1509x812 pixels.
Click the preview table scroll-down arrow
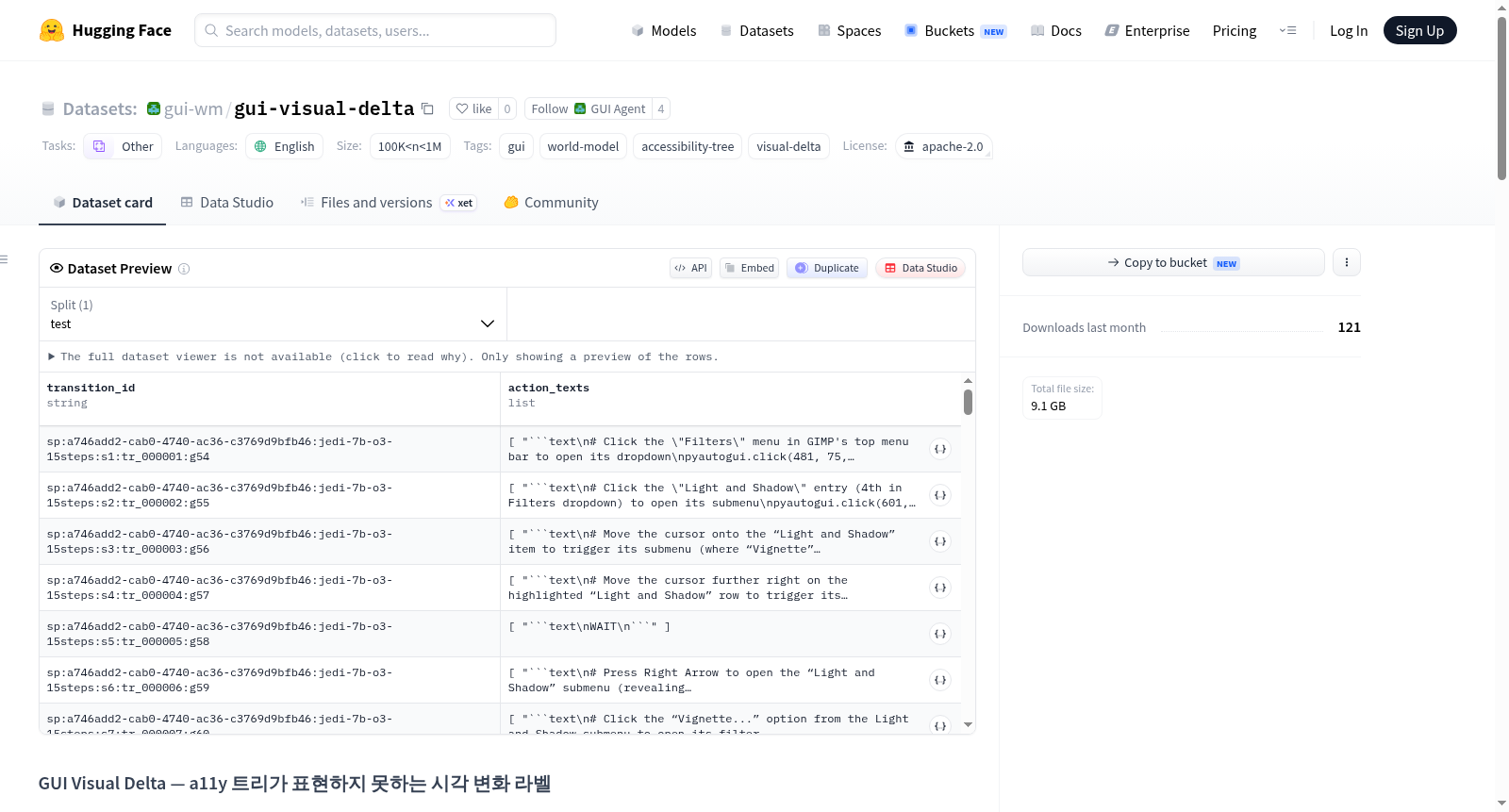pos(968,725)
